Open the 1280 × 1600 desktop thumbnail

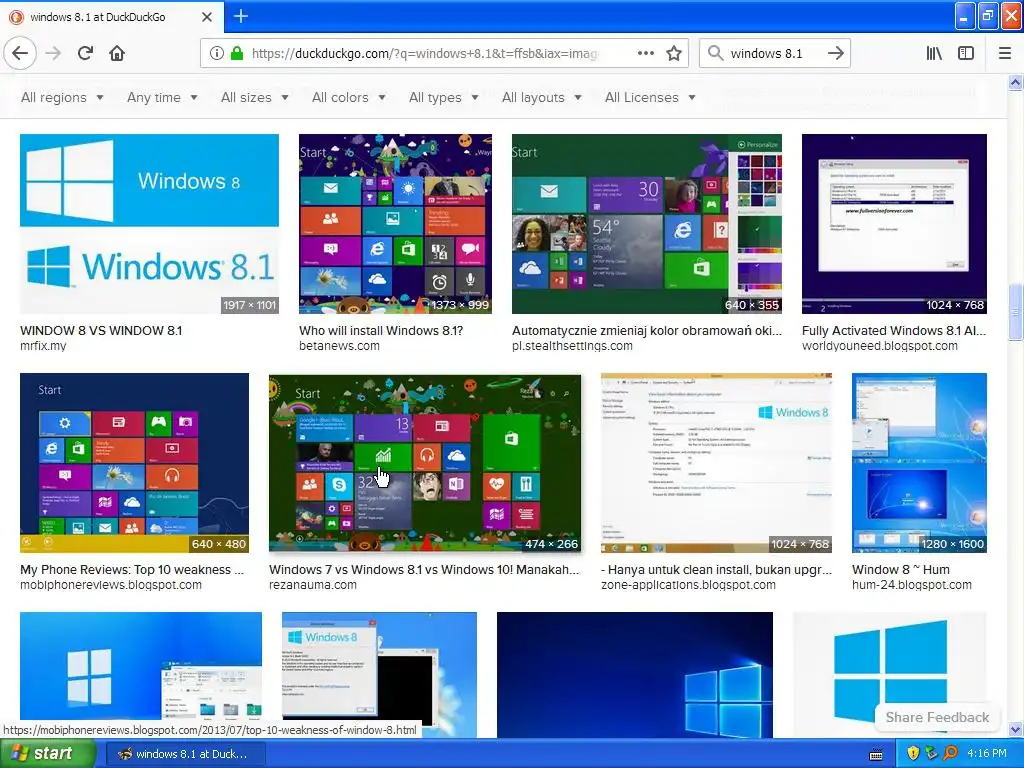coord(920,463)
